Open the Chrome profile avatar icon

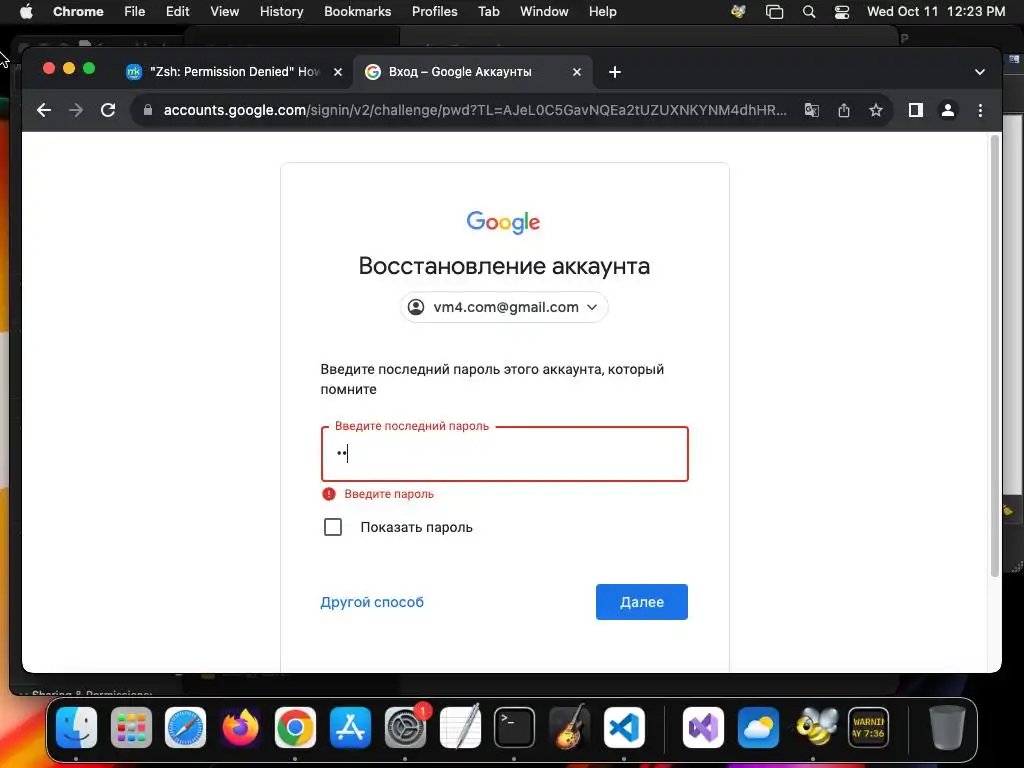point(948,110)
